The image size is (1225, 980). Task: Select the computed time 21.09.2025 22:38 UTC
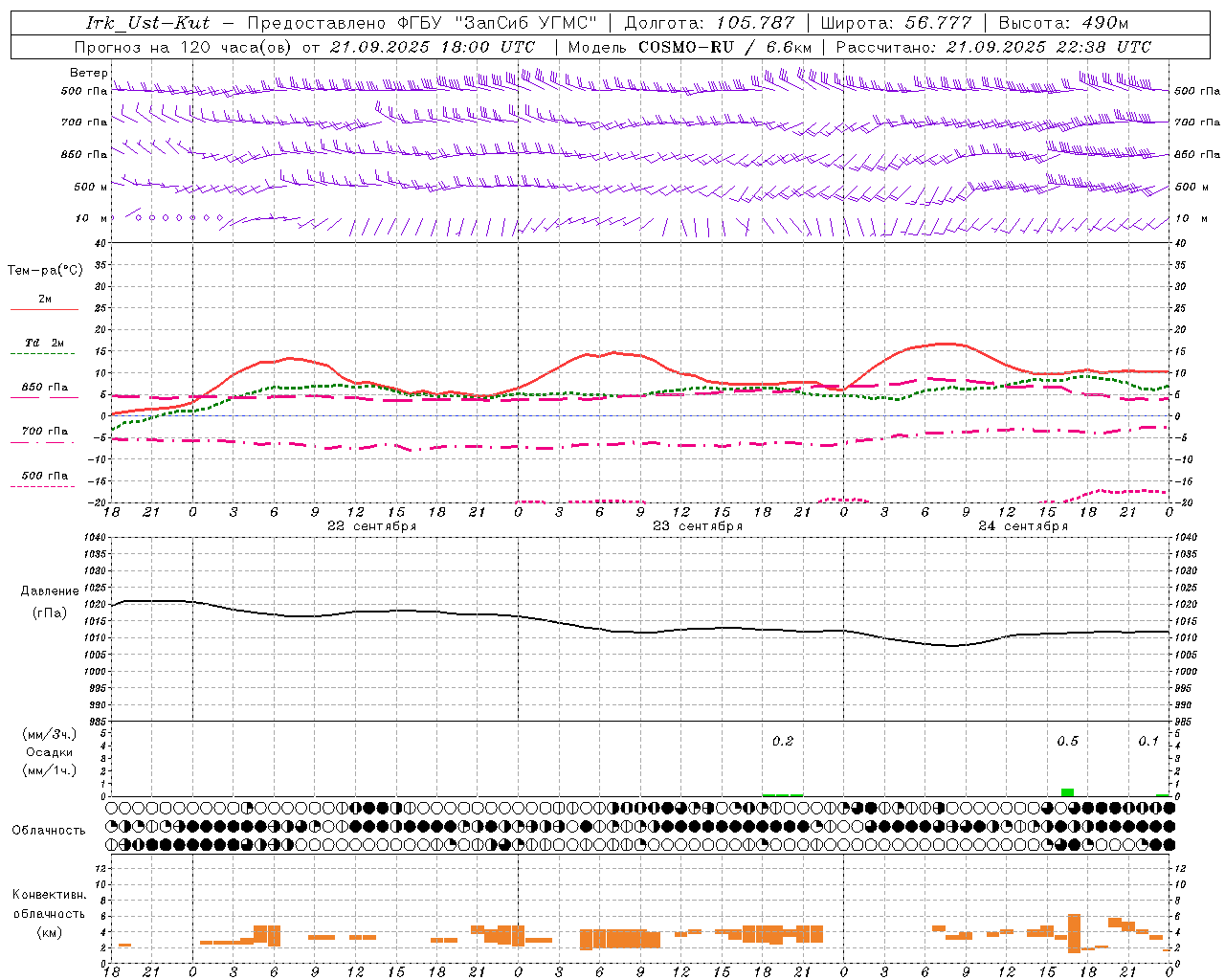coord(1049,47)
